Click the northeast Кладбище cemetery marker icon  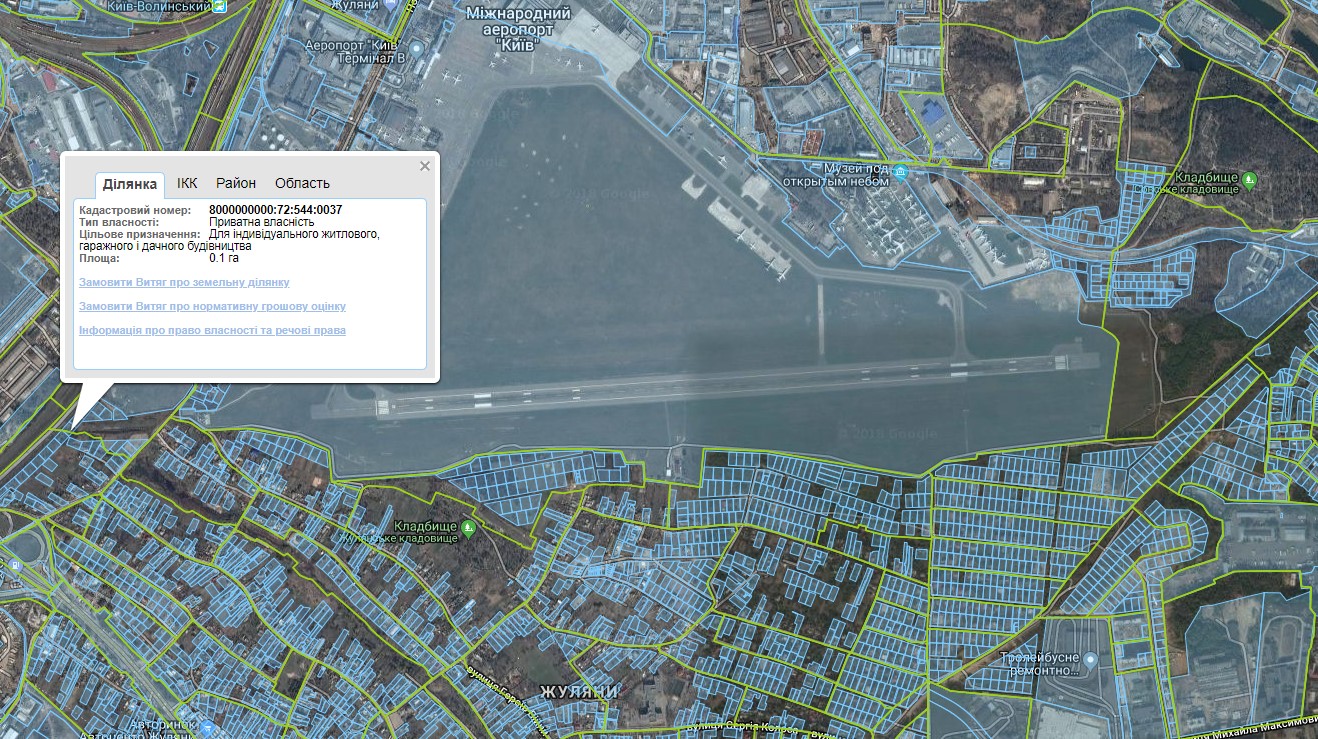point(1250,181)
